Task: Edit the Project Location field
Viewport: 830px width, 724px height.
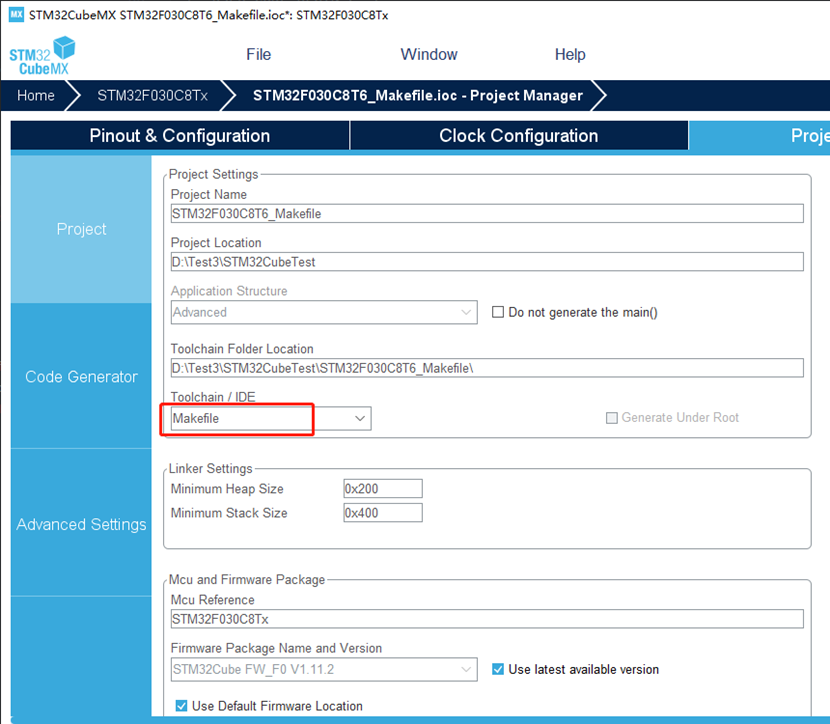Action: coord(487,262)
